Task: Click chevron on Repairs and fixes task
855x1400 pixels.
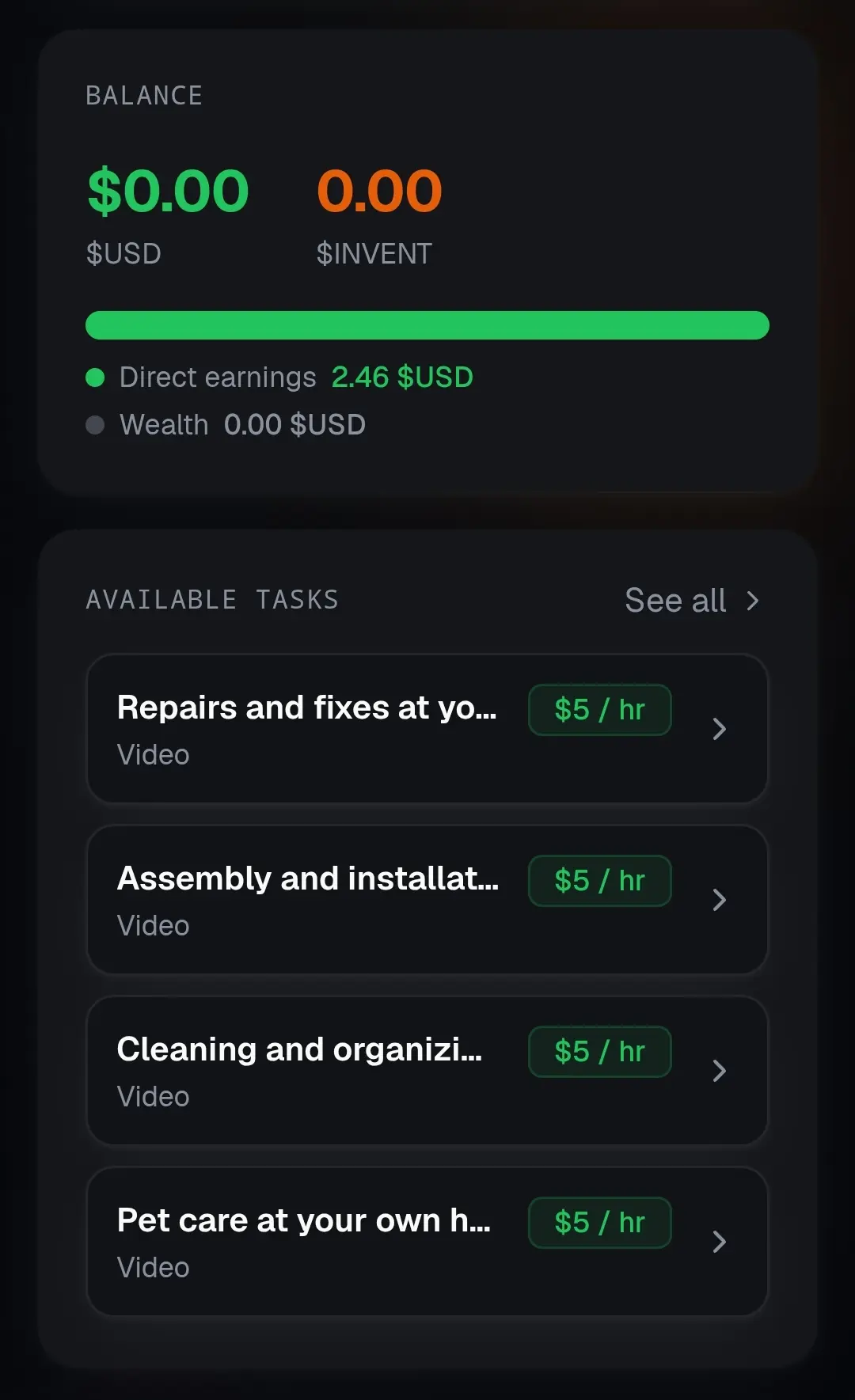Action: point(719,729)
